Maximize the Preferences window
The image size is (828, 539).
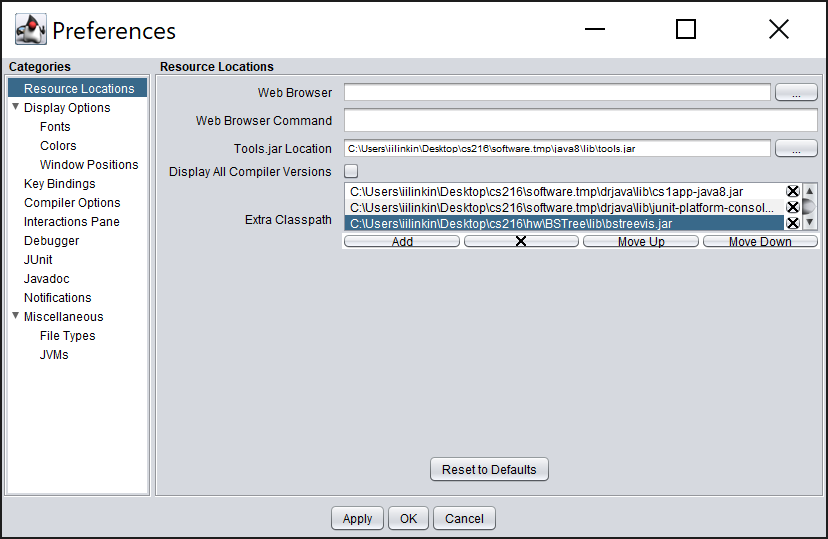686,30
